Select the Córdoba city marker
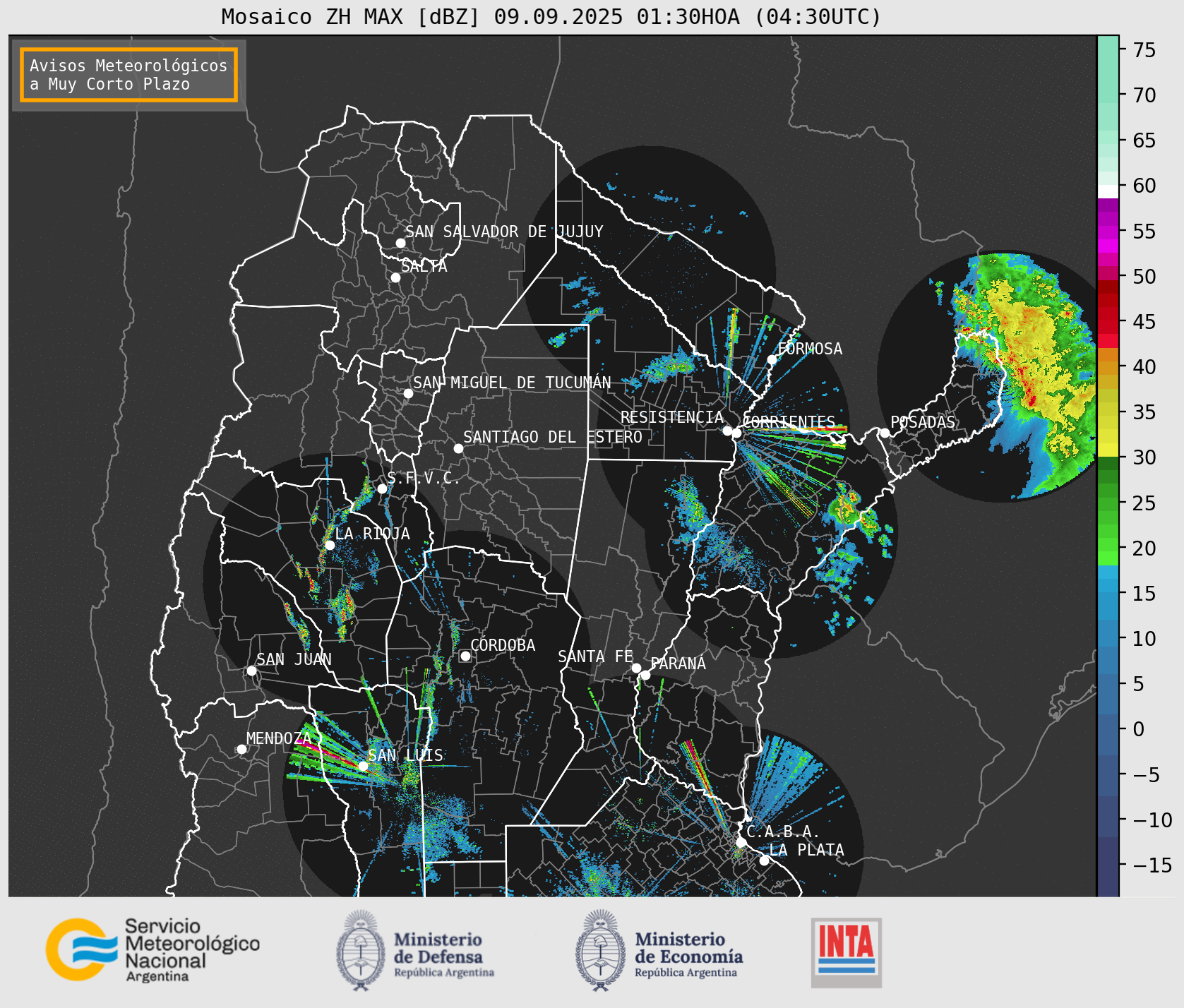Viewport: 1184px width, 1008px height. (x=465, y=656)
